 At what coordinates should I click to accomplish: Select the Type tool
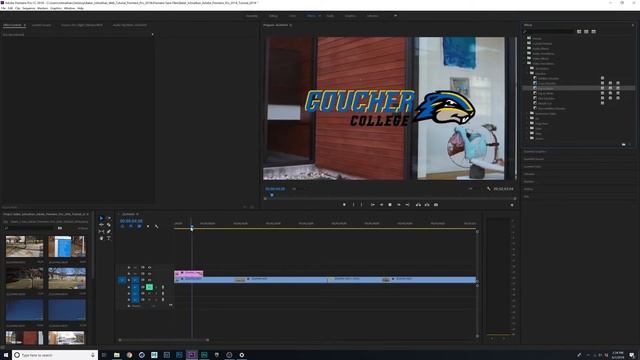click(x=109, y=238)
